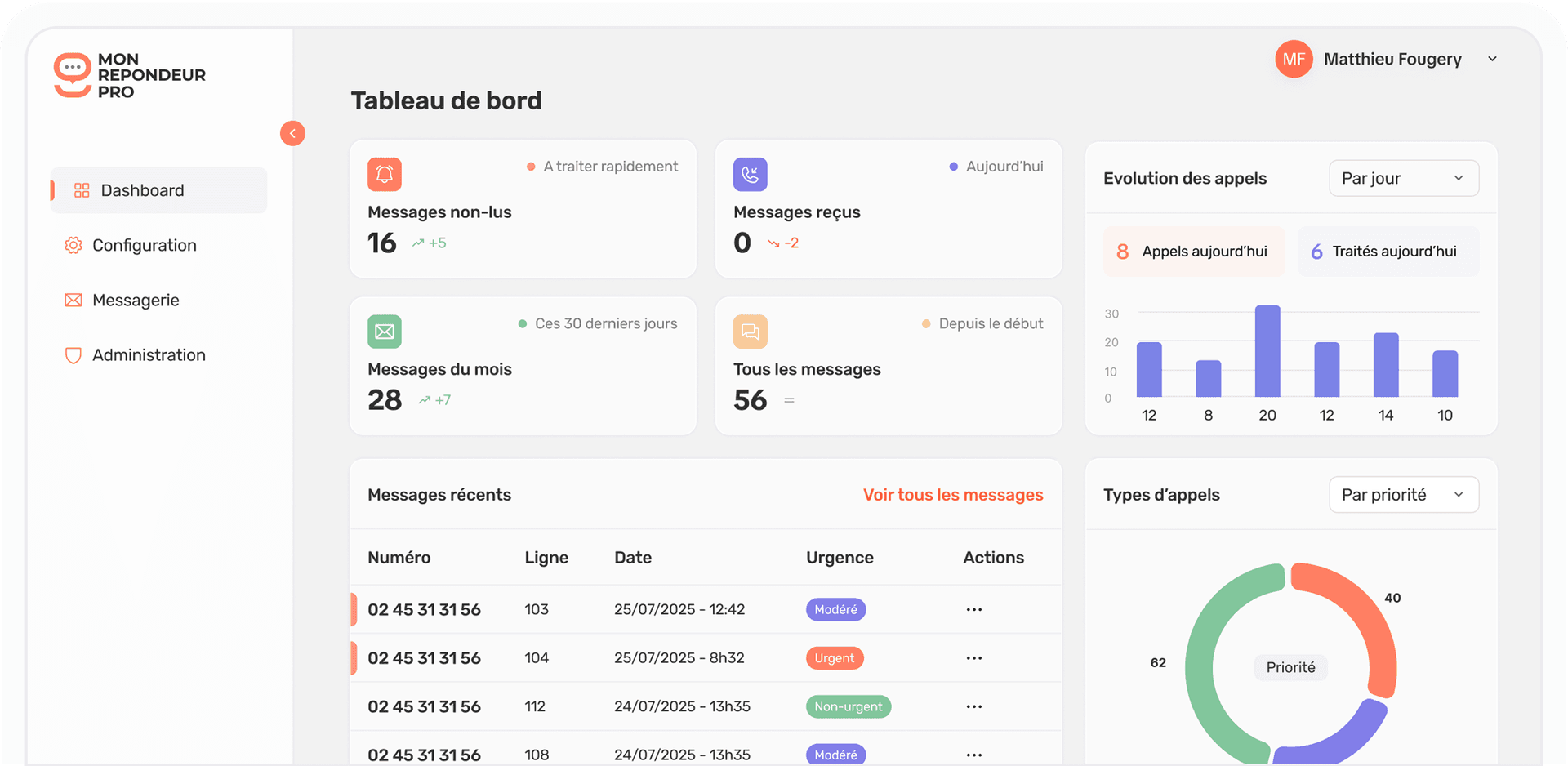The width and height of the screenshot is (1568, 766).
Task: Click the Mon Répondeur Pro logo
Action: (129, 74)
